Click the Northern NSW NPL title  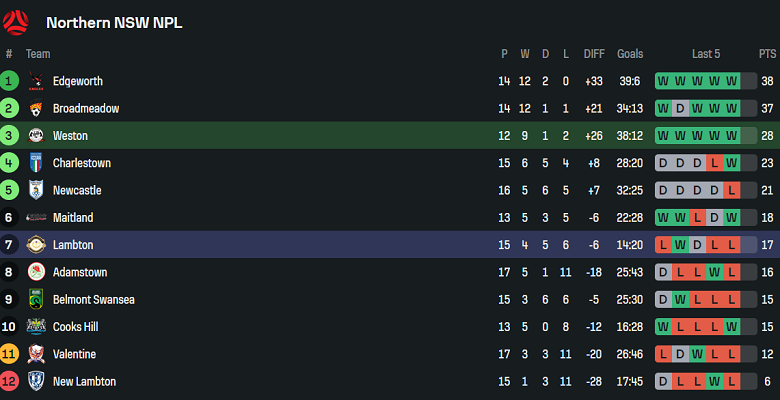click(x=114, y=22)
